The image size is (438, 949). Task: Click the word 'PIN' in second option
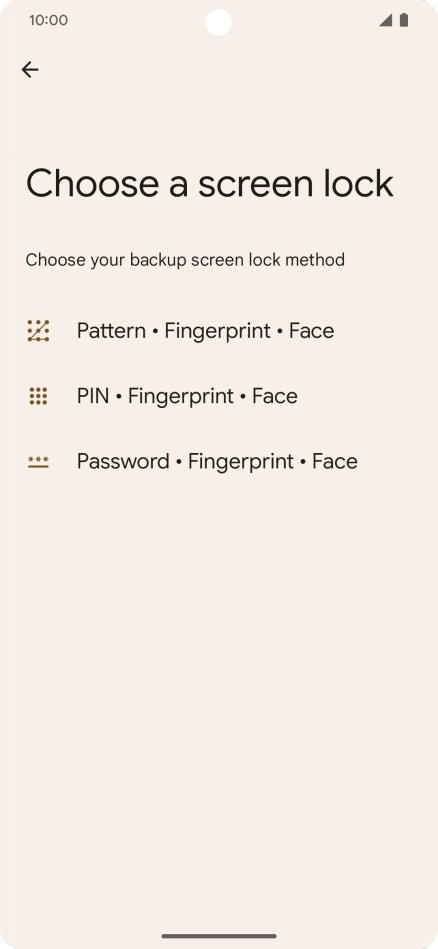[93, 396]
